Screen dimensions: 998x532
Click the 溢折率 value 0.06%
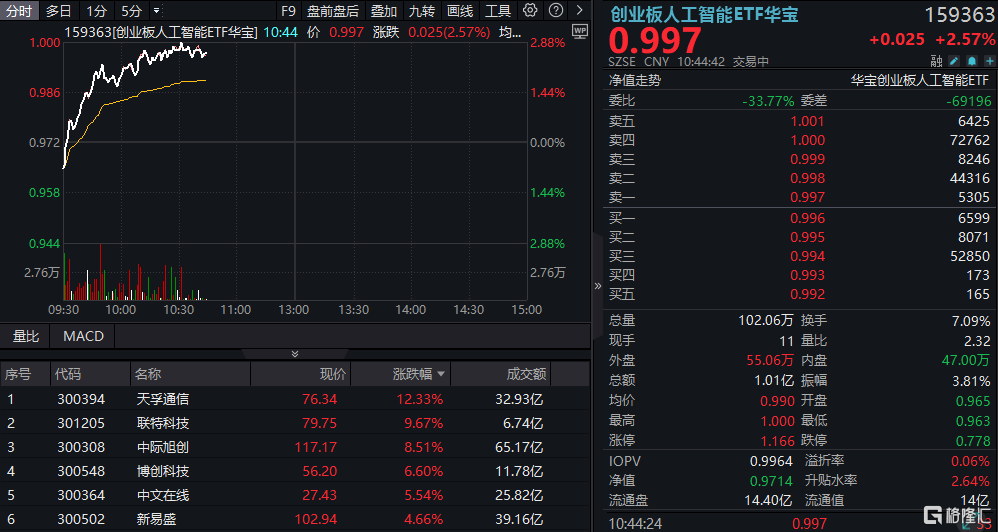pos(969,461)
